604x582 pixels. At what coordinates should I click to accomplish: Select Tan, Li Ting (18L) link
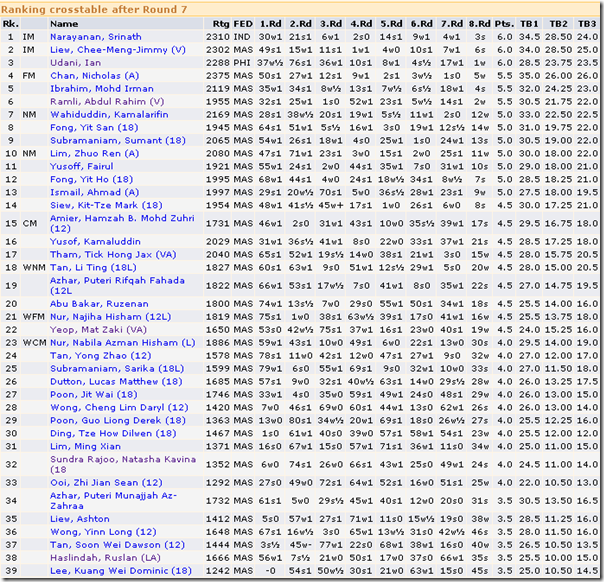[x=93, y=268]
